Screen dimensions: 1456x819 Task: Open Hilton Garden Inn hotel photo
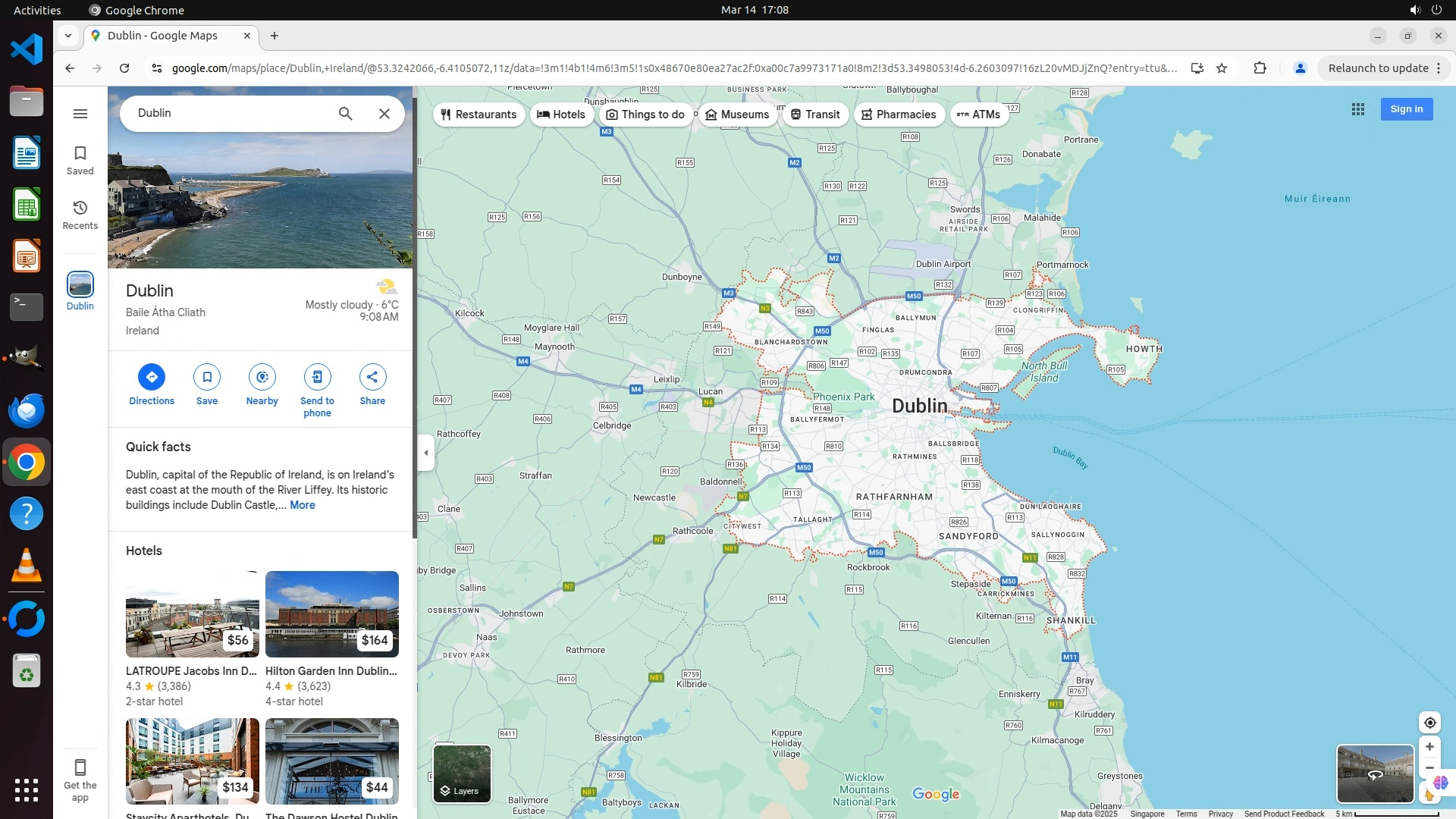click(331, 613)
